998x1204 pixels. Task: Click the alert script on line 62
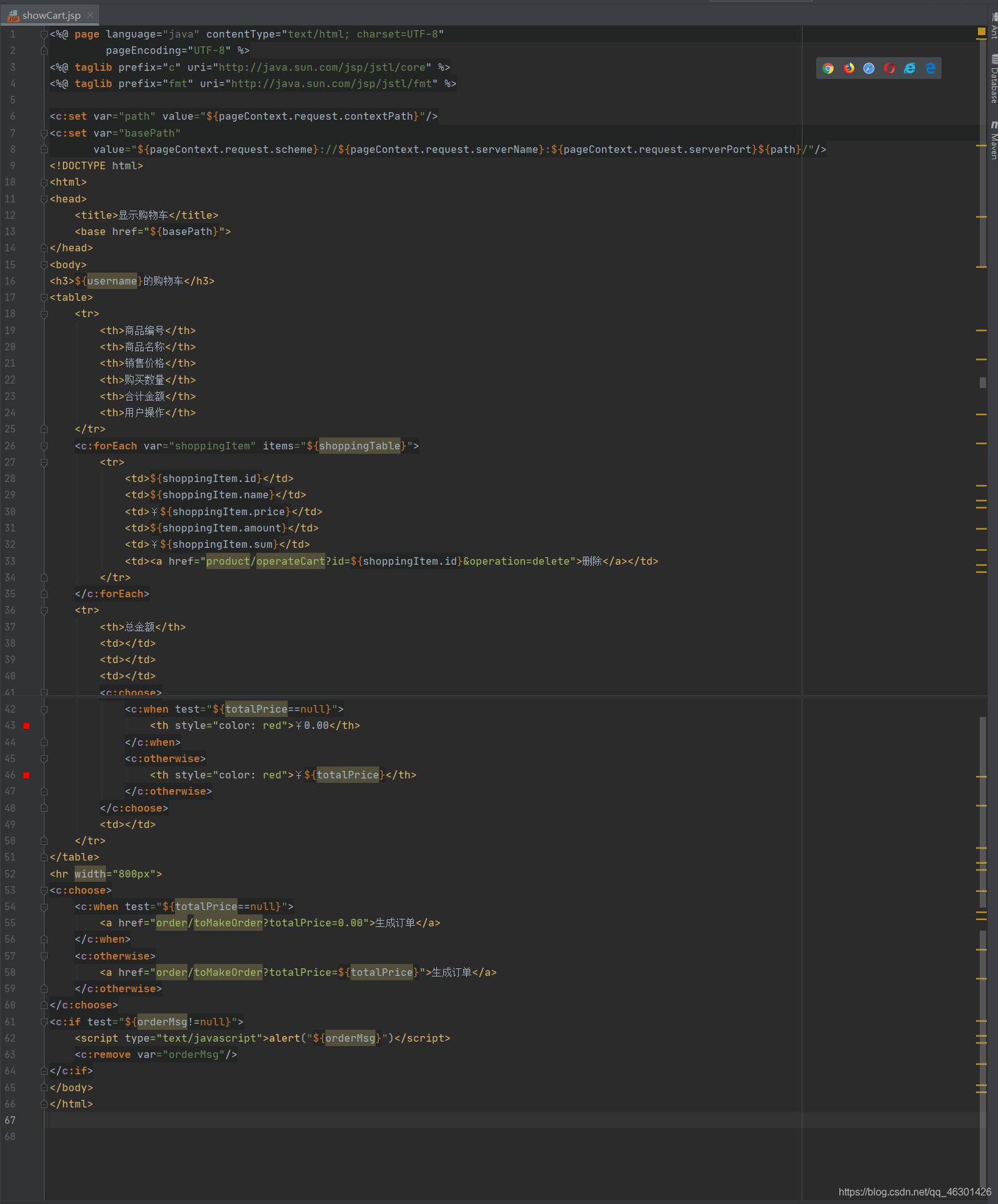(x=332, y=1039)
